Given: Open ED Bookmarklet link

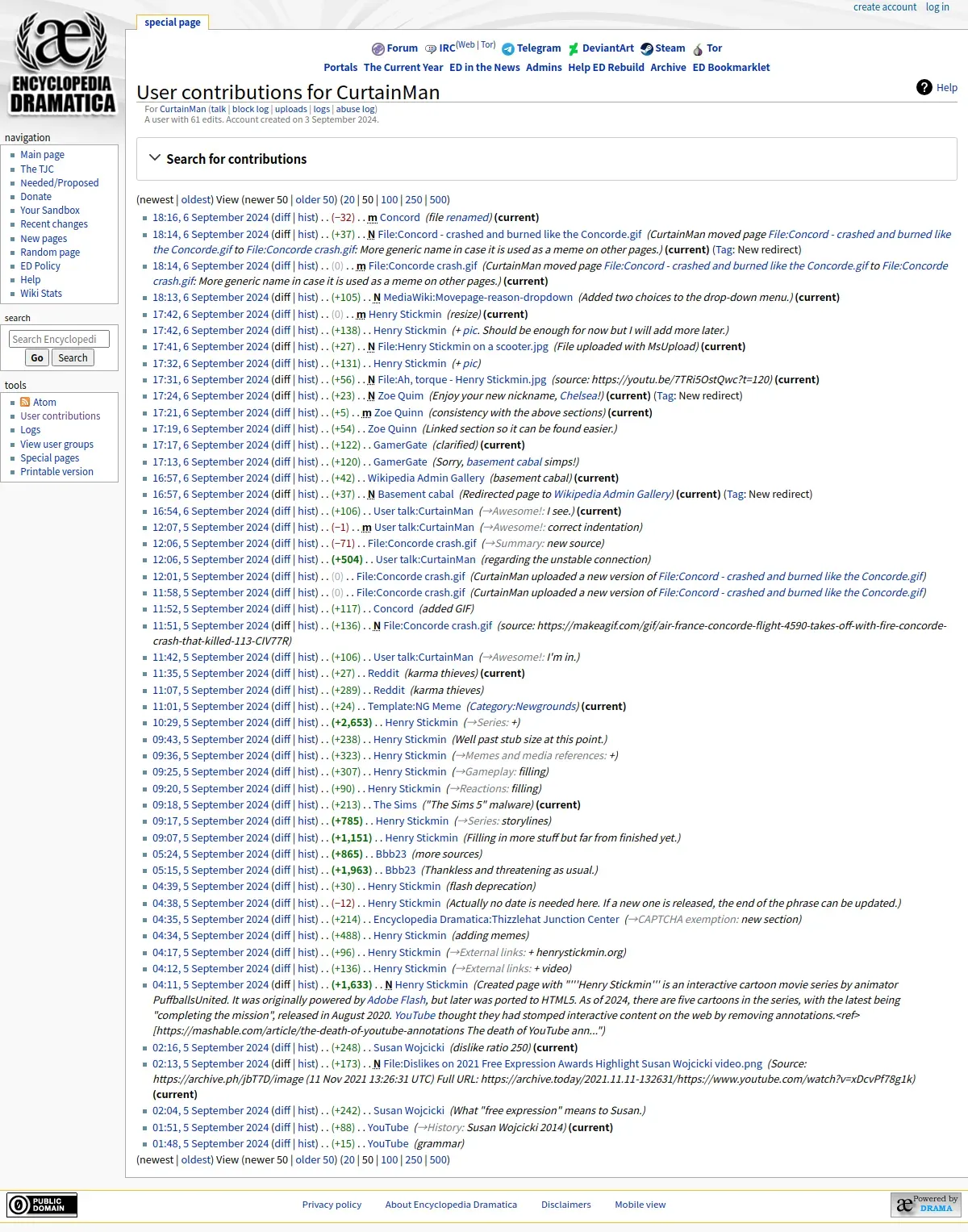Looking at the screenshot, I should (732, 68).
